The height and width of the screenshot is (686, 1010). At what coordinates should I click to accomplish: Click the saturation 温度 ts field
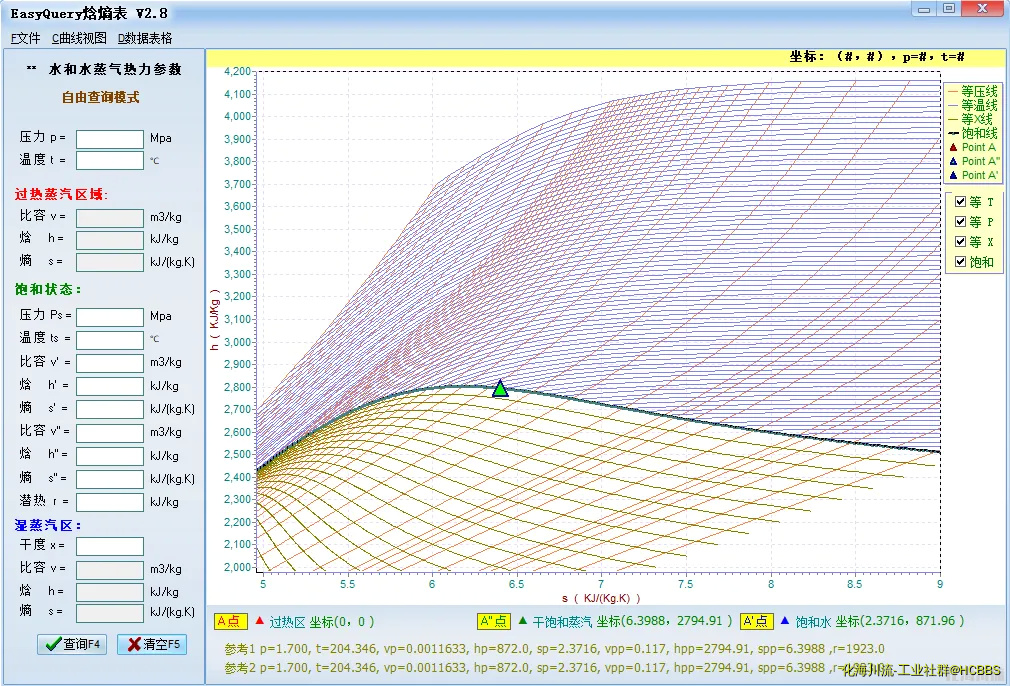(x=110, y=339)
